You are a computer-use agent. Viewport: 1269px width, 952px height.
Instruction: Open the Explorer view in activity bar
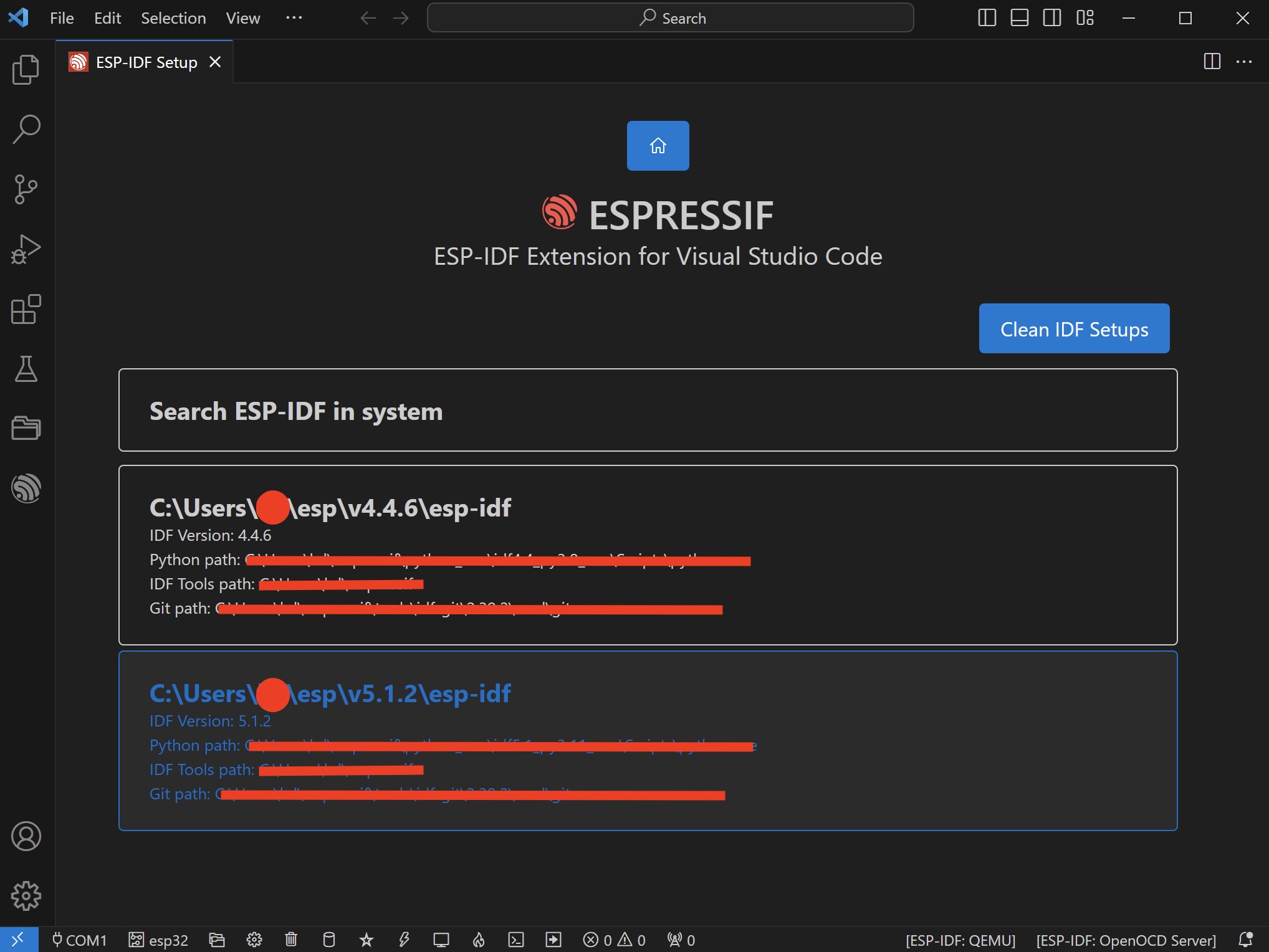[x=26, y=69]
